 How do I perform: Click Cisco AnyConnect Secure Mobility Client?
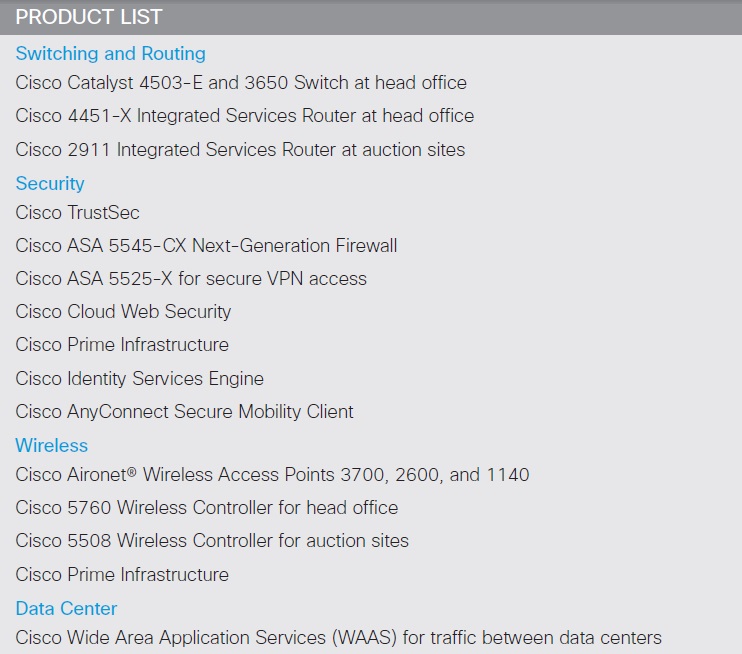(185, 412)
